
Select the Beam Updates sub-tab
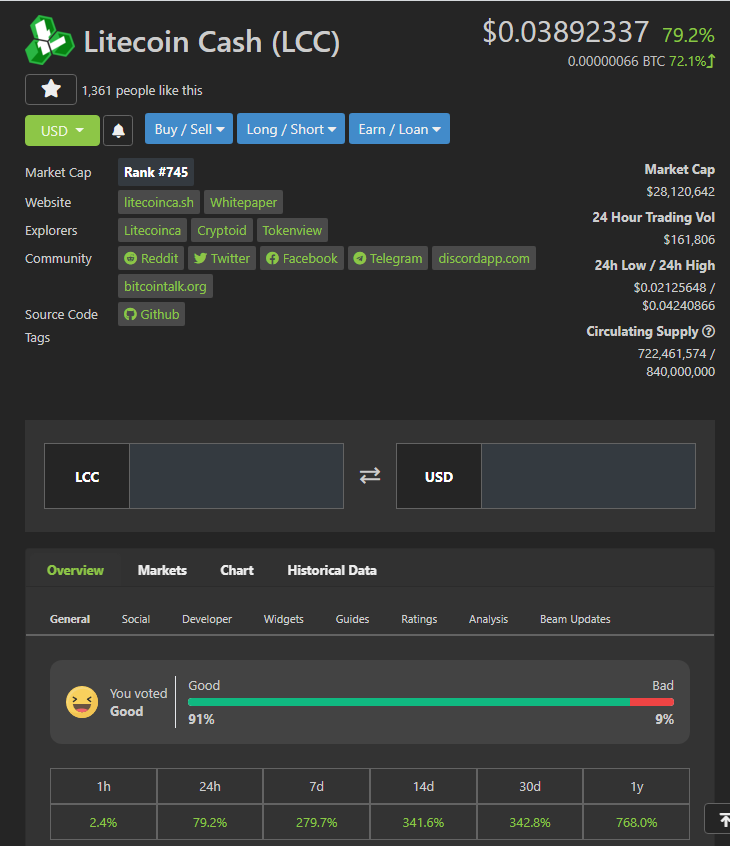575,619
